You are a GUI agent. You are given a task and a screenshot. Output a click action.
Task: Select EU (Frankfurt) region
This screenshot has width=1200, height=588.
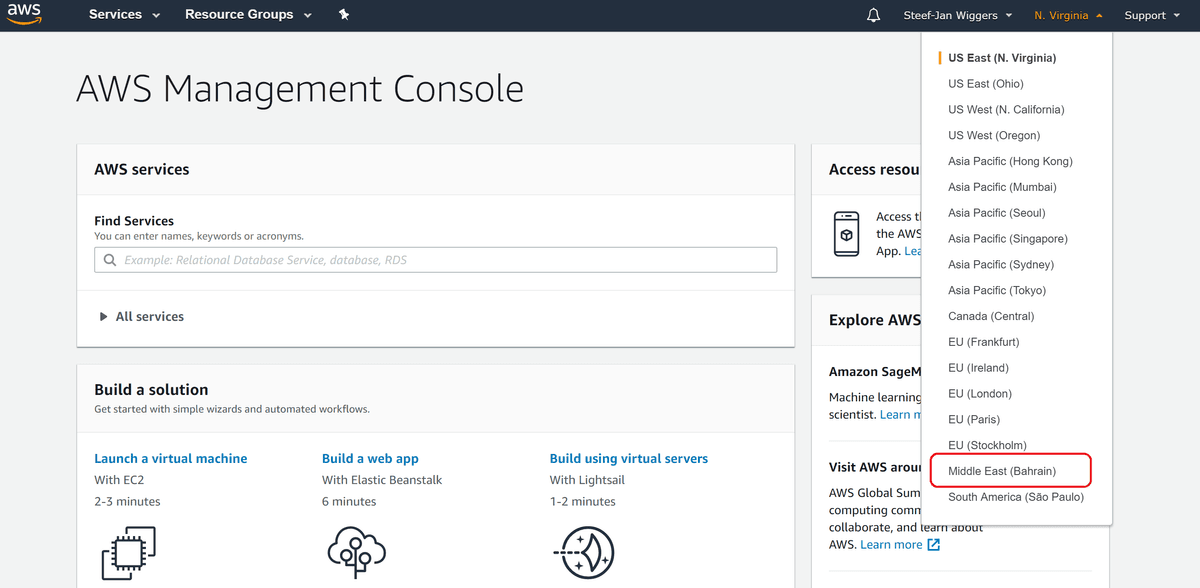[984, 342]
